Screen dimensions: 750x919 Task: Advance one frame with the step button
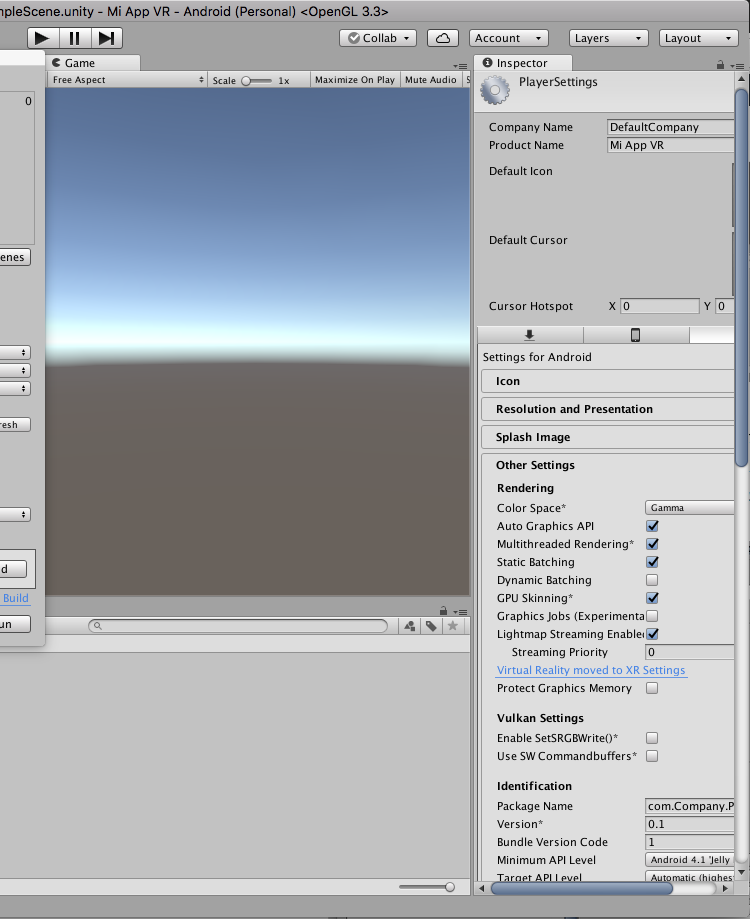[x=106, y=38]
